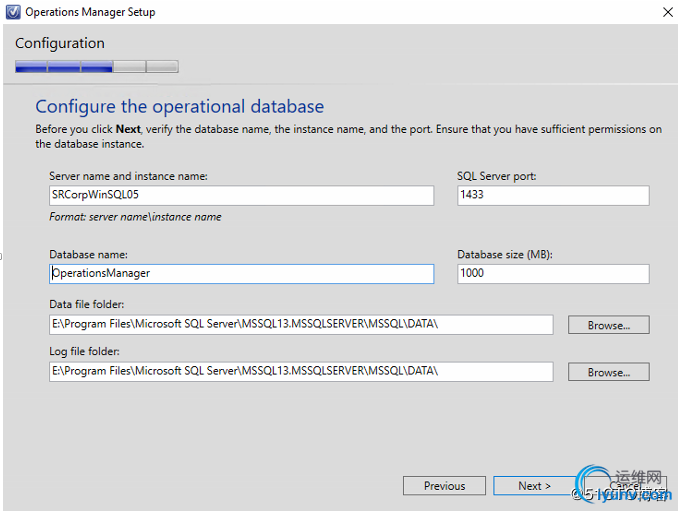Close the Operations Manager Setup window
Viewport: 678px width, 511px height.
point(668,12)
